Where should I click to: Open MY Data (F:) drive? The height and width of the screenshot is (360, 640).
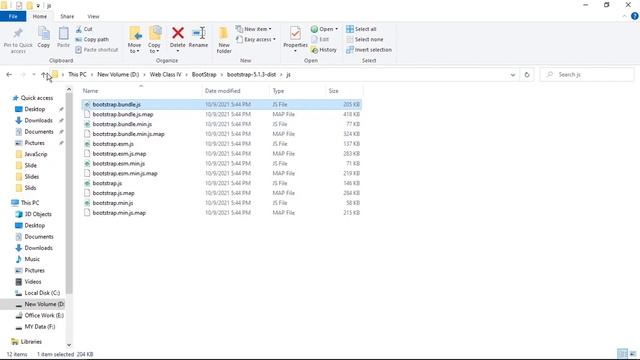[x=35, y=327]
